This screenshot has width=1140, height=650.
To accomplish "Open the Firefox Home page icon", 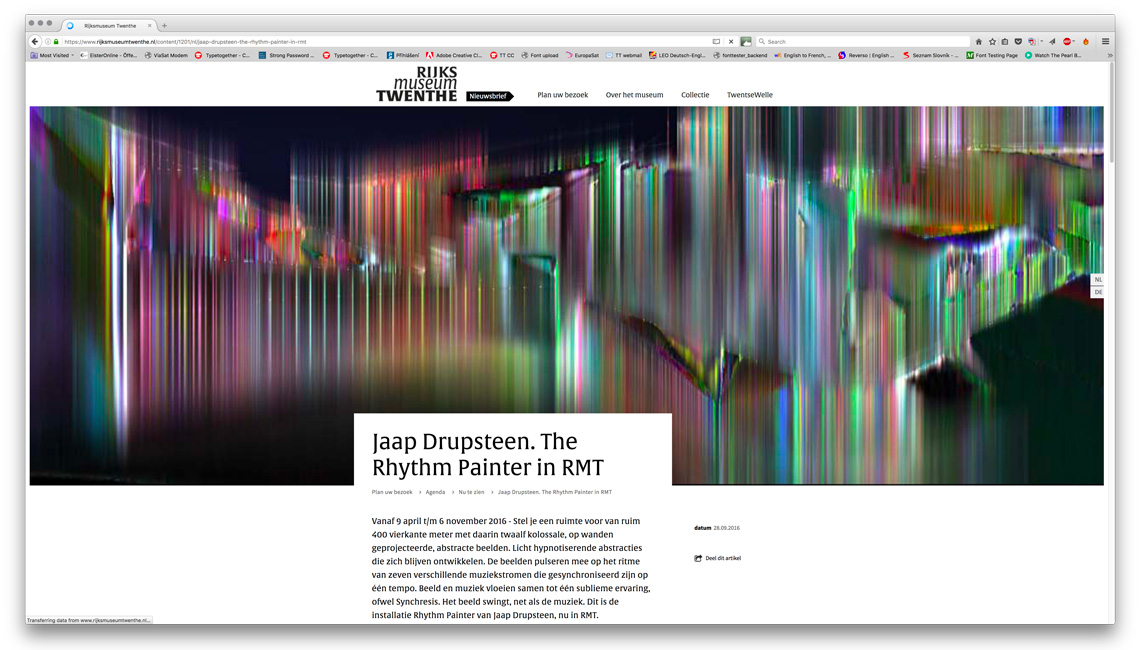I will click(979, 41).
